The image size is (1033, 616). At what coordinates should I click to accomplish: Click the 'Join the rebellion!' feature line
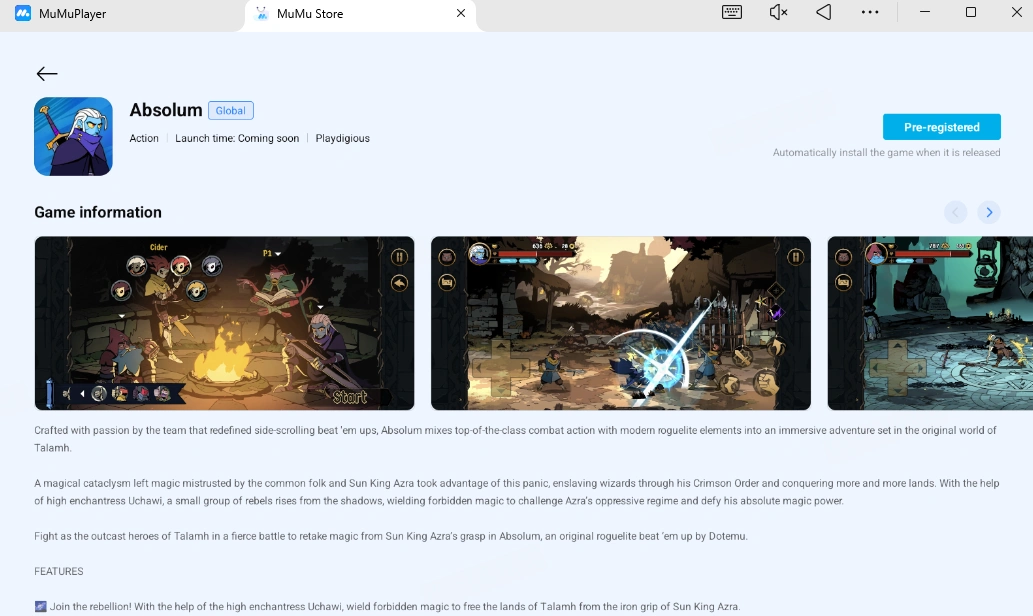[x=387, y=606]
